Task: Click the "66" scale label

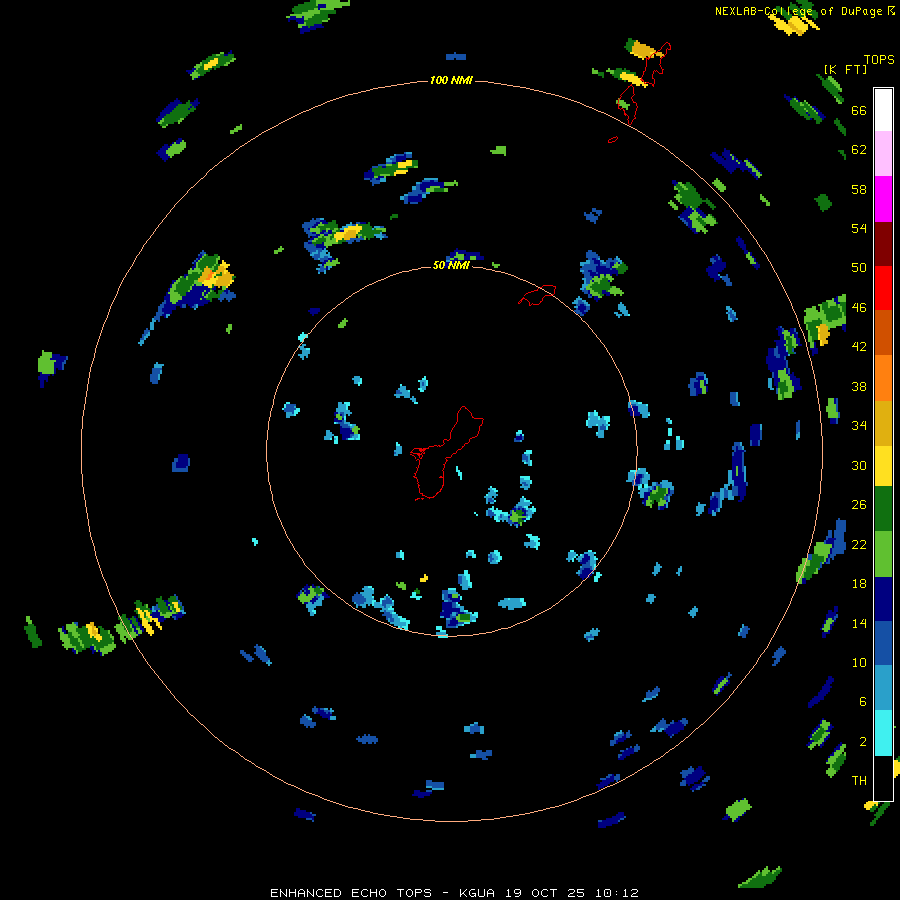Action: [859, 110]
